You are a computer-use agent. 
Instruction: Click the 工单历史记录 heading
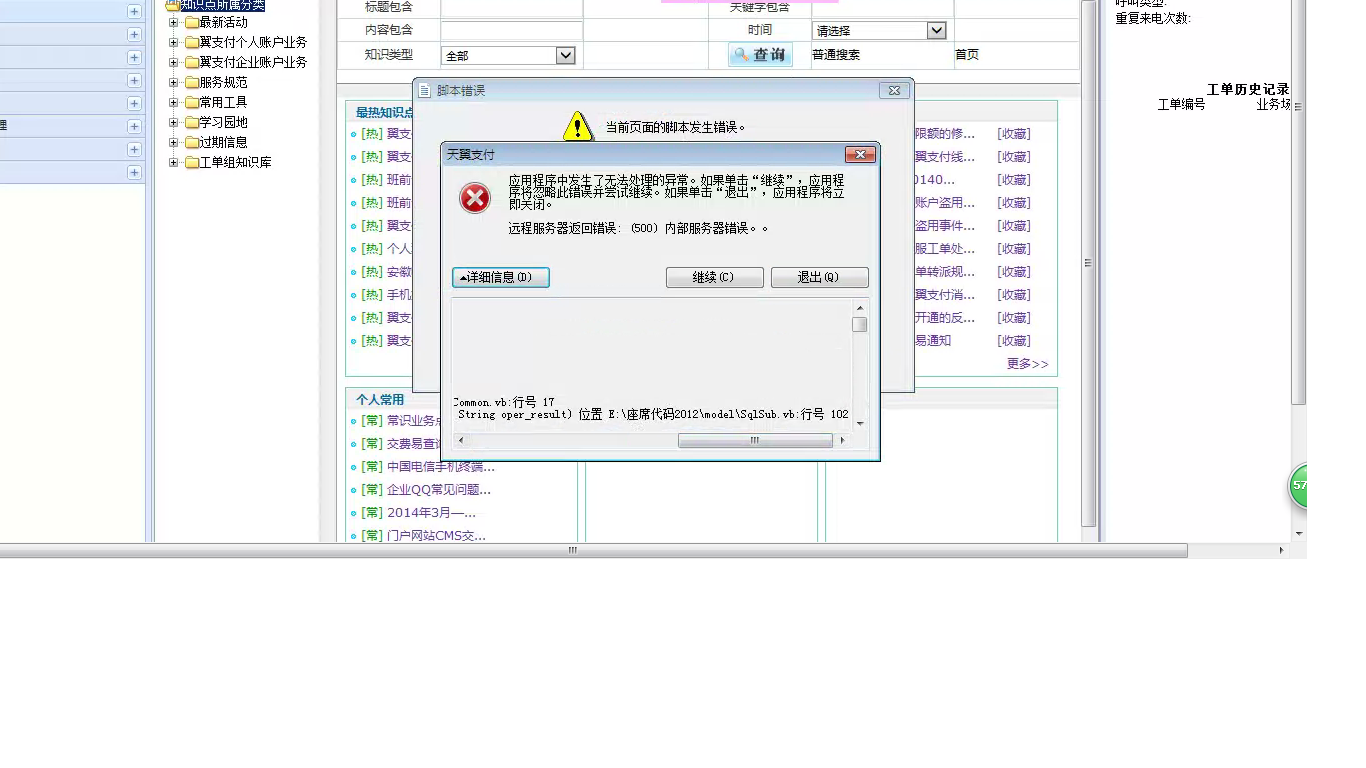pyautogui.click(x=1248, y=89)
